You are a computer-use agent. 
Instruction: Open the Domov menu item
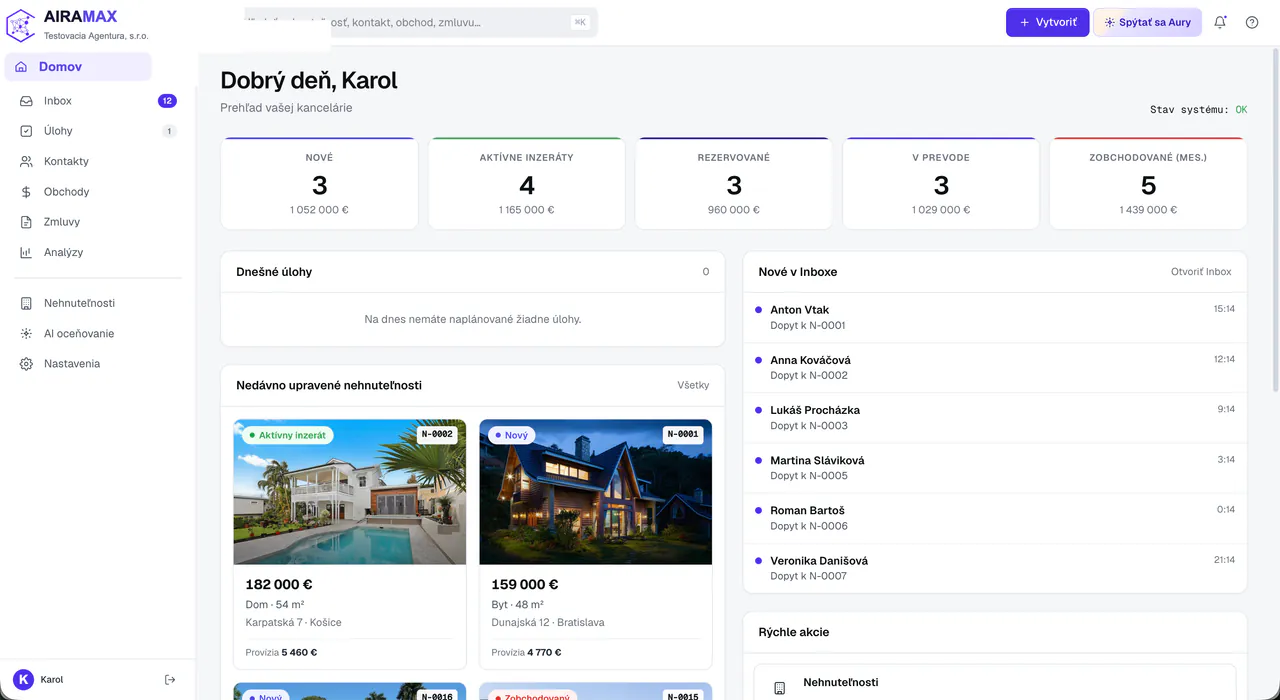pyautogui.click(x=78, y=67)
